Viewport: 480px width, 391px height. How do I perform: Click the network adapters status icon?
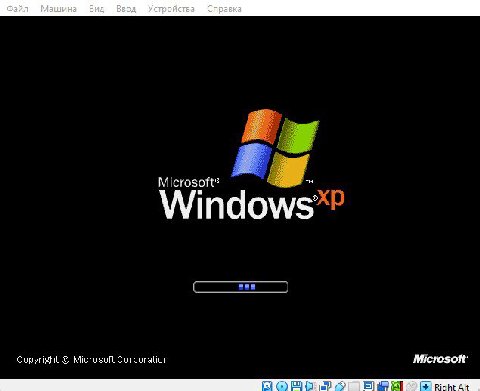tap(325, 386)
